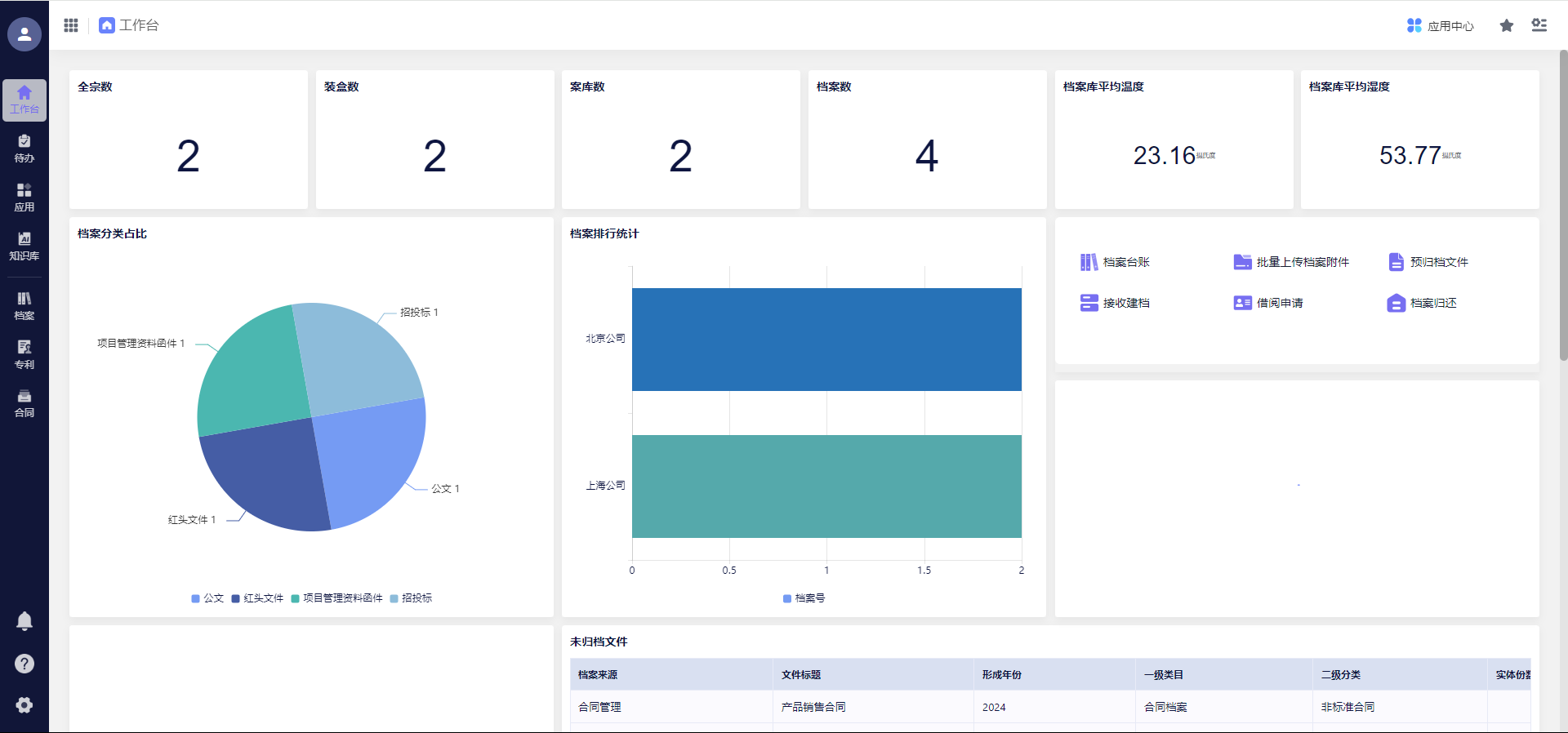Click the user avatar icon
Screen dimensions: 1568x733
24,34
